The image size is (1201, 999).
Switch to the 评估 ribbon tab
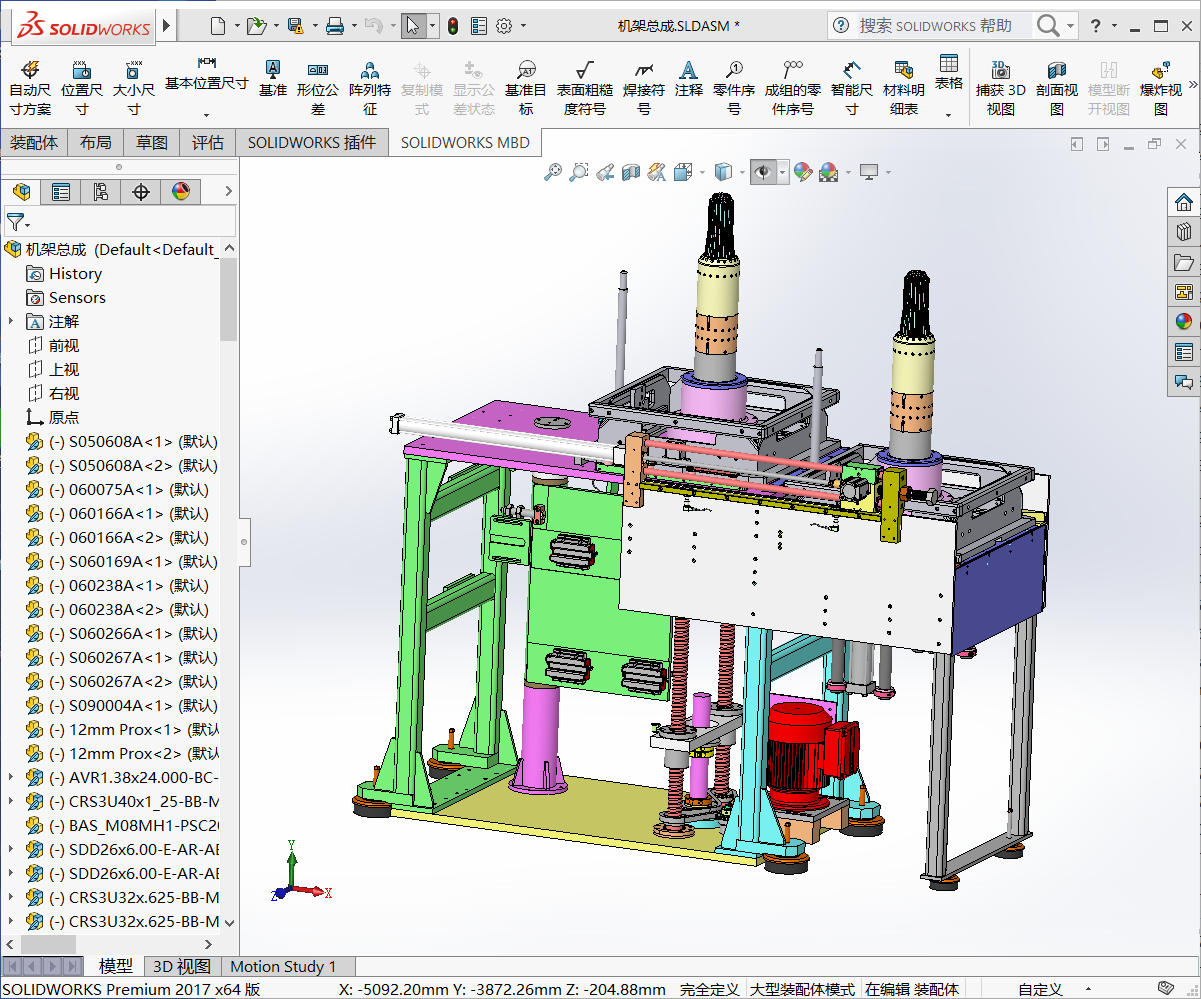(207, 142)
